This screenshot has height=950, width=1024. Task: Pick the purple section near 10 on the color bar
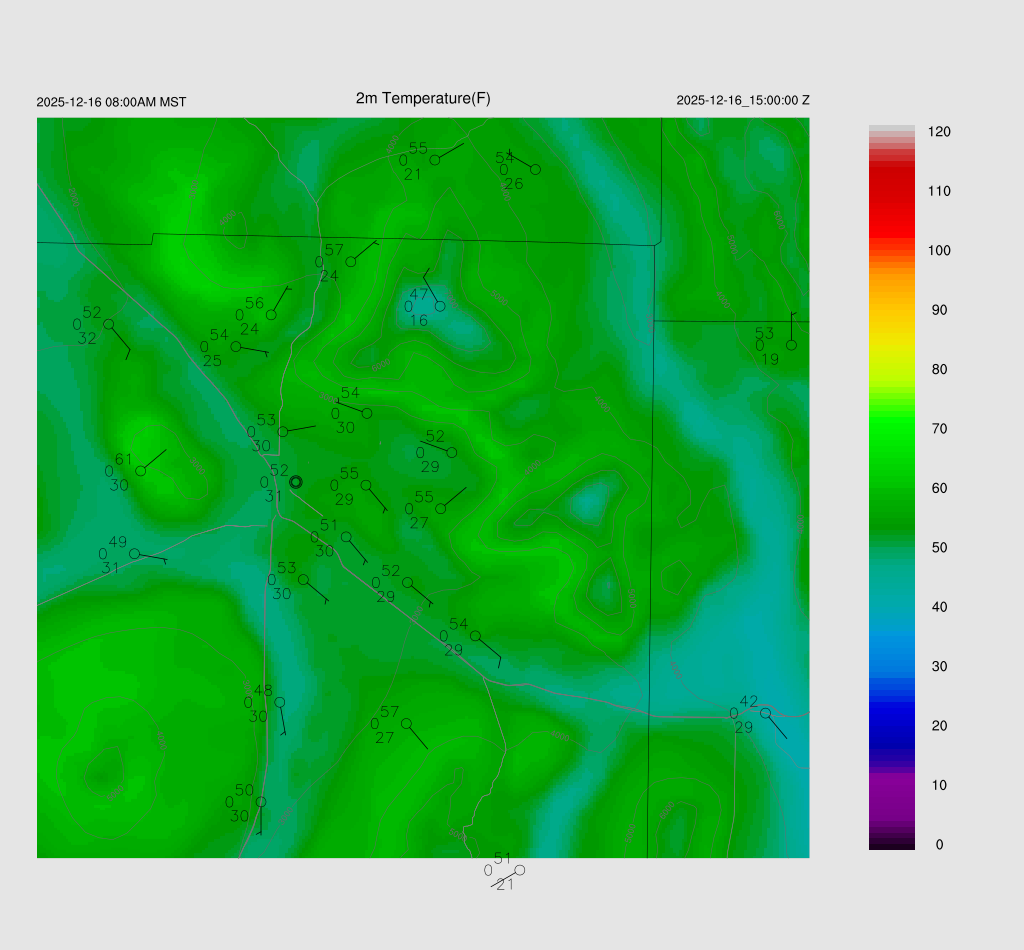coord(892,790)
